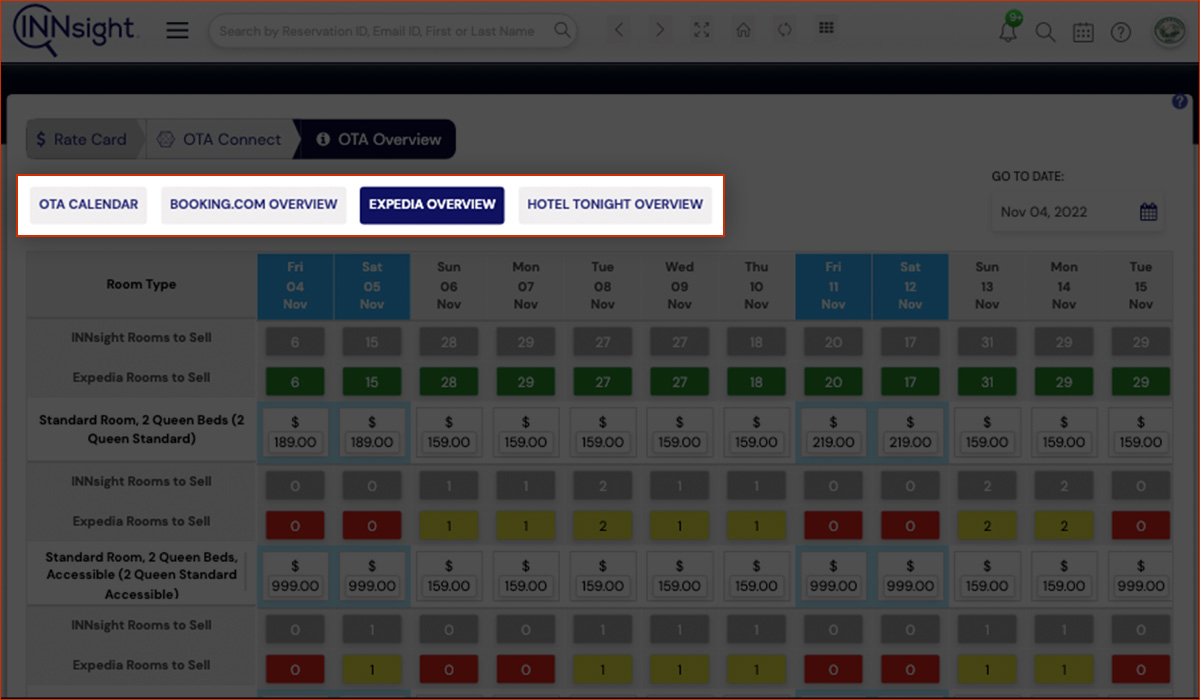This screenshot has height=700, width=1200.
Task: Click the INNsight logo
Action: (x=75, y=30)
